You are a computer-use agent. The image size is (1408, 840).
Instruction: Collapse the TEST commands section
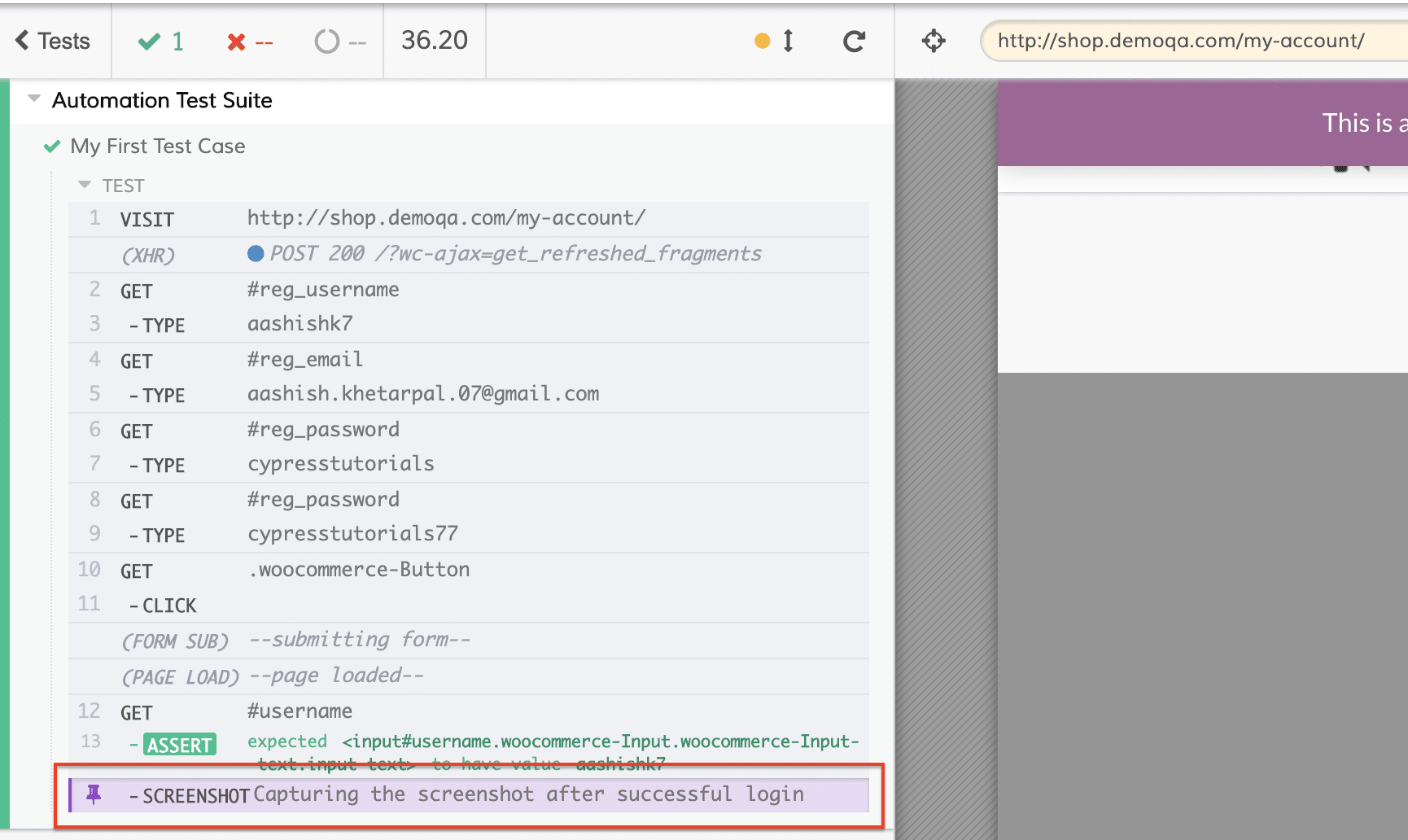pyautogui.click(x=85, y=186)
